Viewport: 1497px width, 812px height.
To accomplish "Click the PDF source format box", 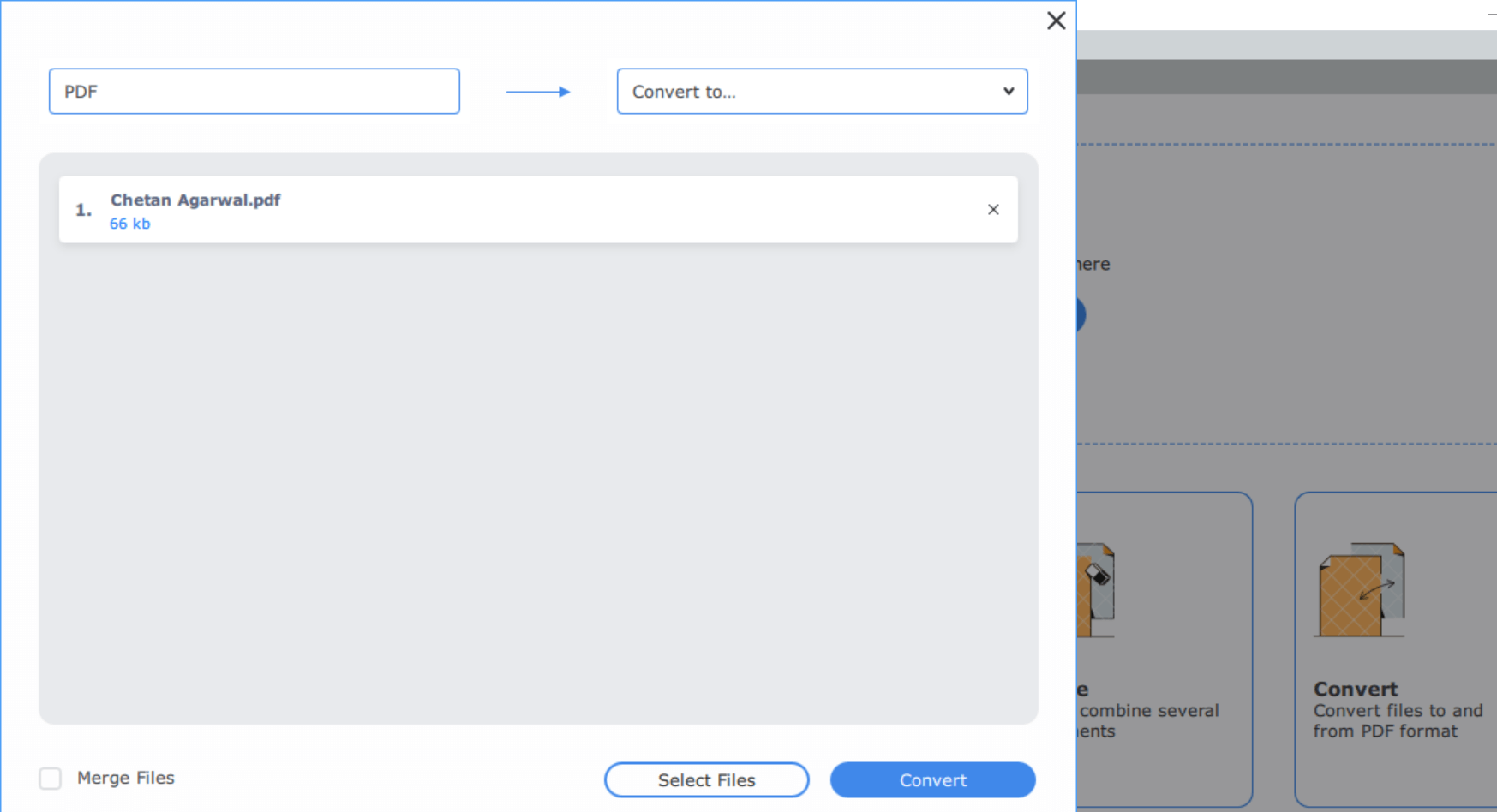I will pyautogui.click(x=254, y=91).
